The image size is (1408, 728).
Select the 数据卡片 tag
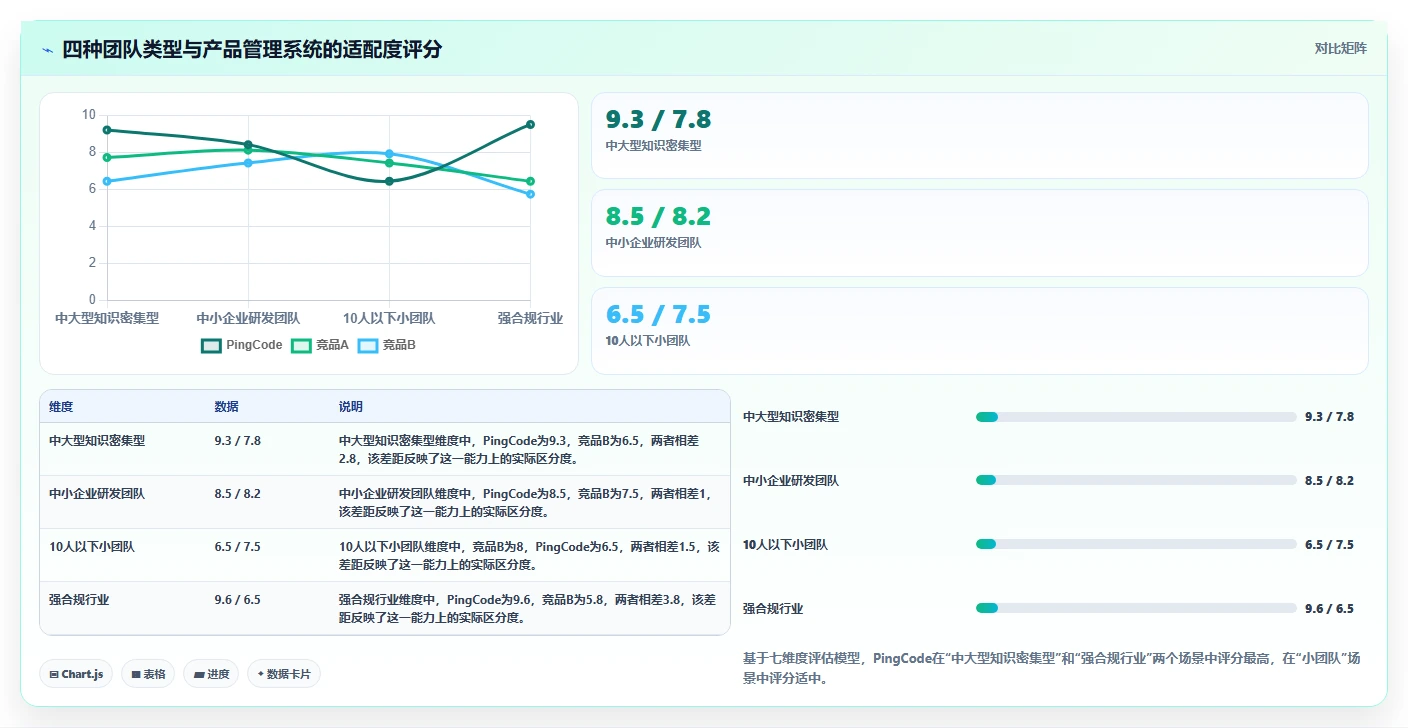284,674
